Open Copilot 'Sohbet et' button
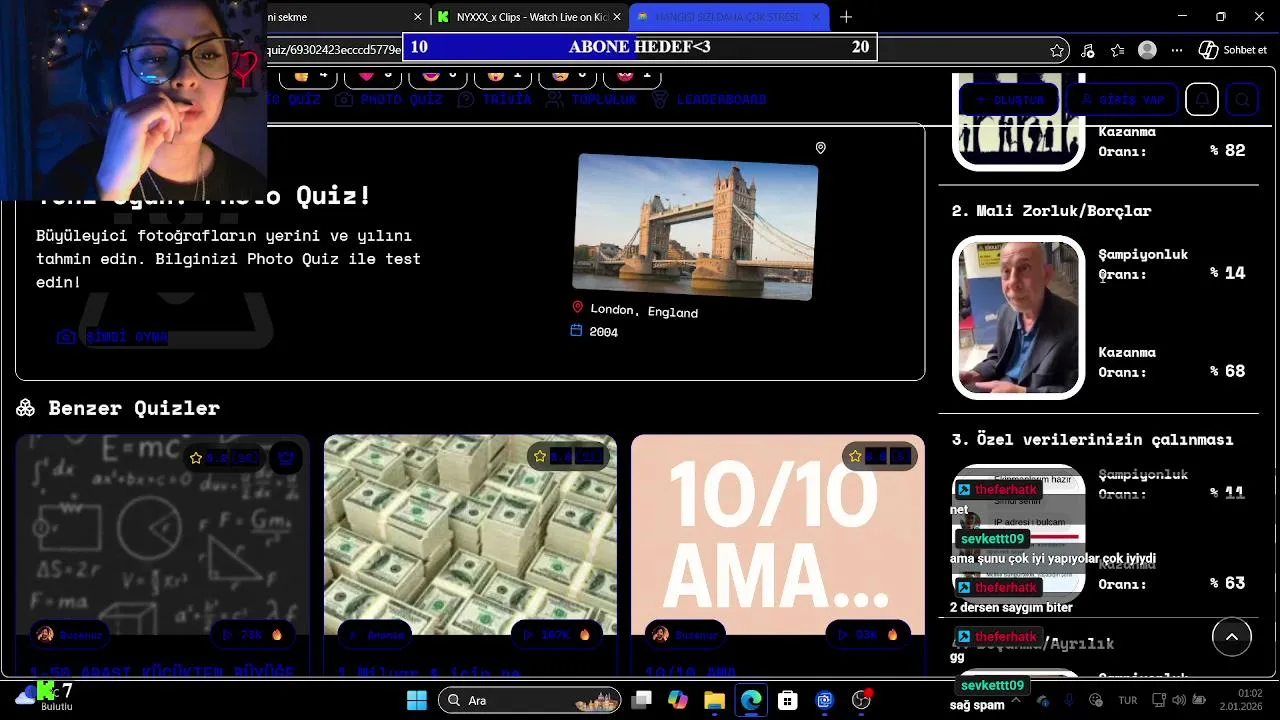Viewport: 1280px width, 720px height. (x=1233, y=50)
